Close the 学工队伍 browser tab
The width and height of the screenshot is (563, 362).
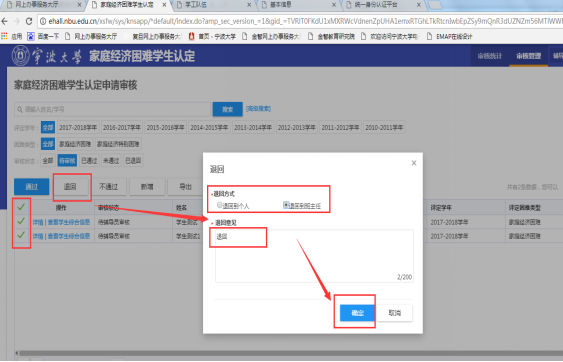coord(249,5)
